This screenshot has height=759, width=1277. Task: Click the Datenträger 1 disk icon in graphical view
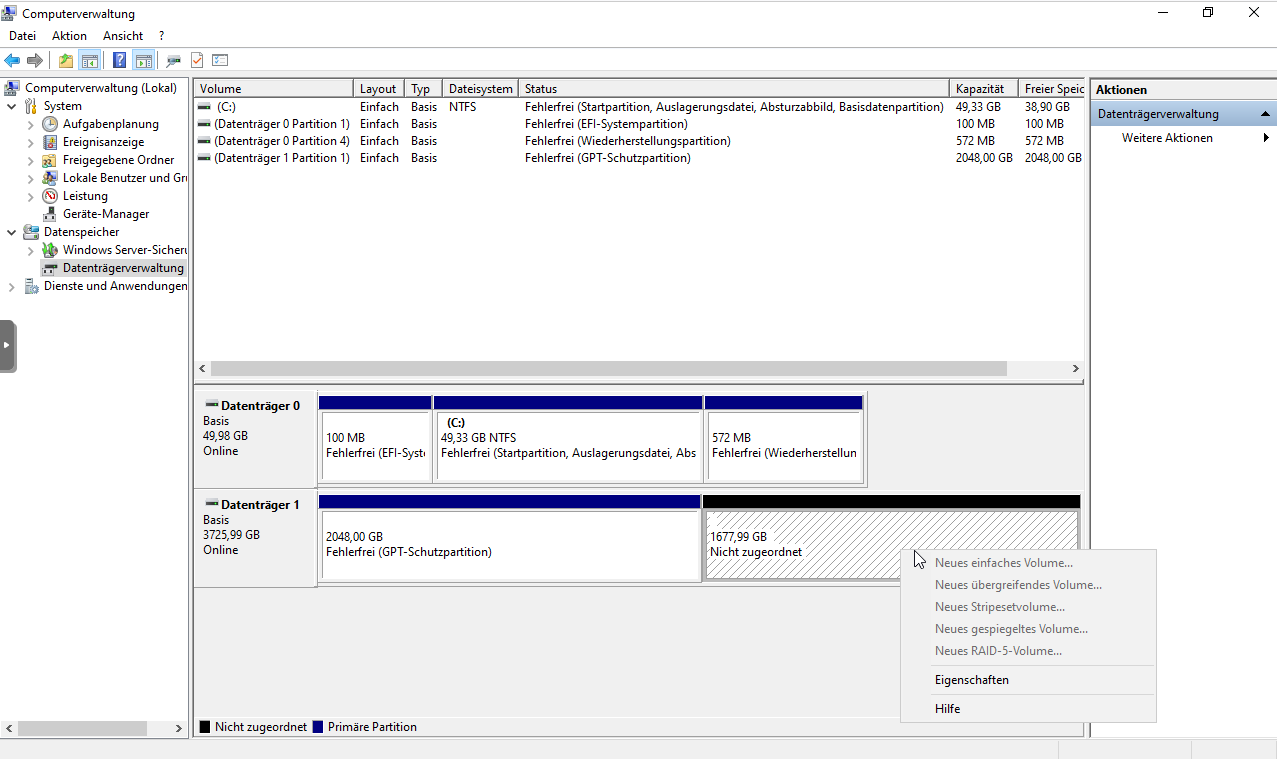[x=211, y=505]
